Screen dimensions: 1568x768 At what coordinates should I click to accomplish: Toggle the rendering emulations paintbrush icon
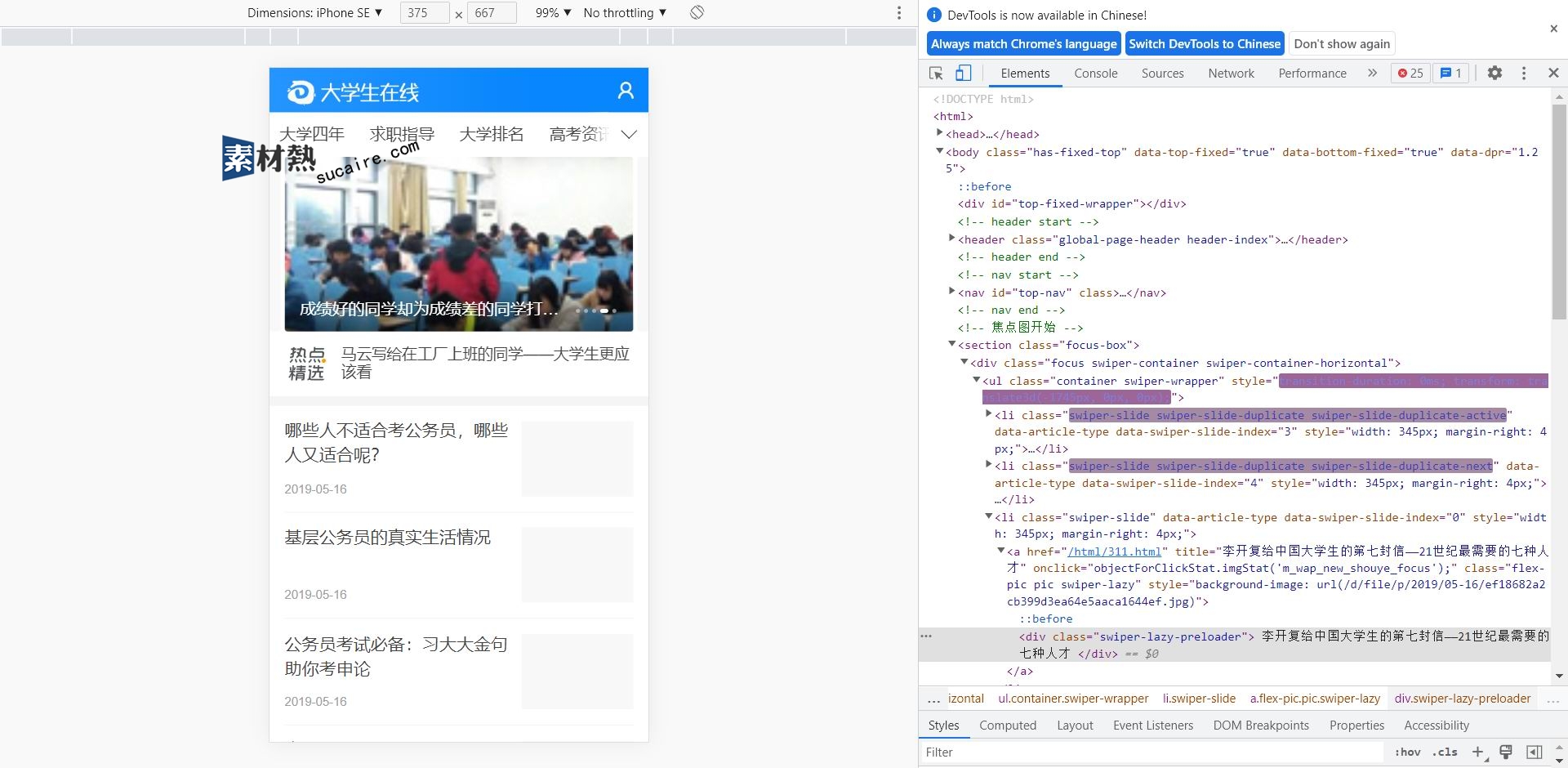[1506, 752]
